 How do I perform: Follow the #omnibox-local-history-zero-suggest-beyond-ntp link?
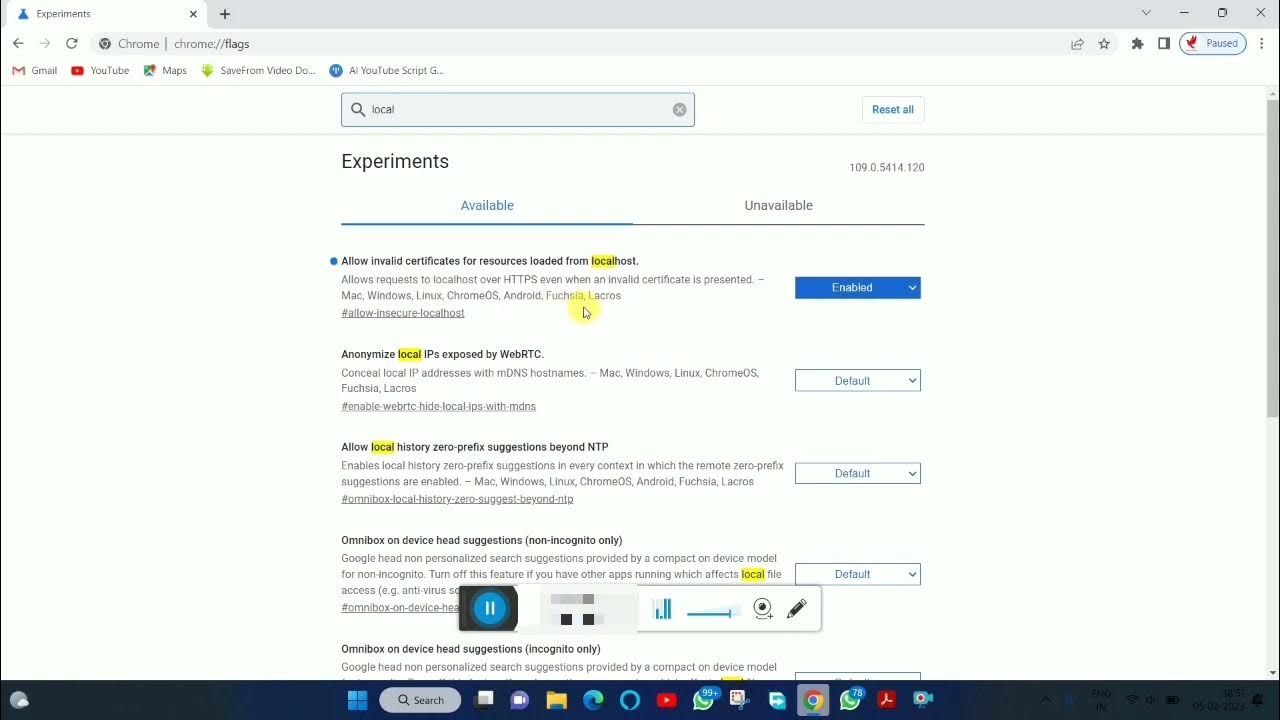coord(457,499)
